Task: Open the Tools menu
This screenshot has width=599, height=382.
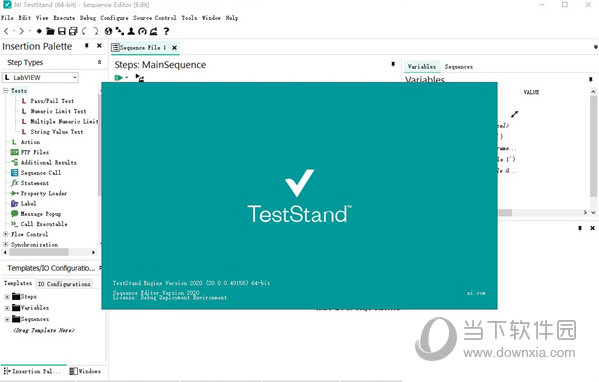Action: (x=189, y=18)
